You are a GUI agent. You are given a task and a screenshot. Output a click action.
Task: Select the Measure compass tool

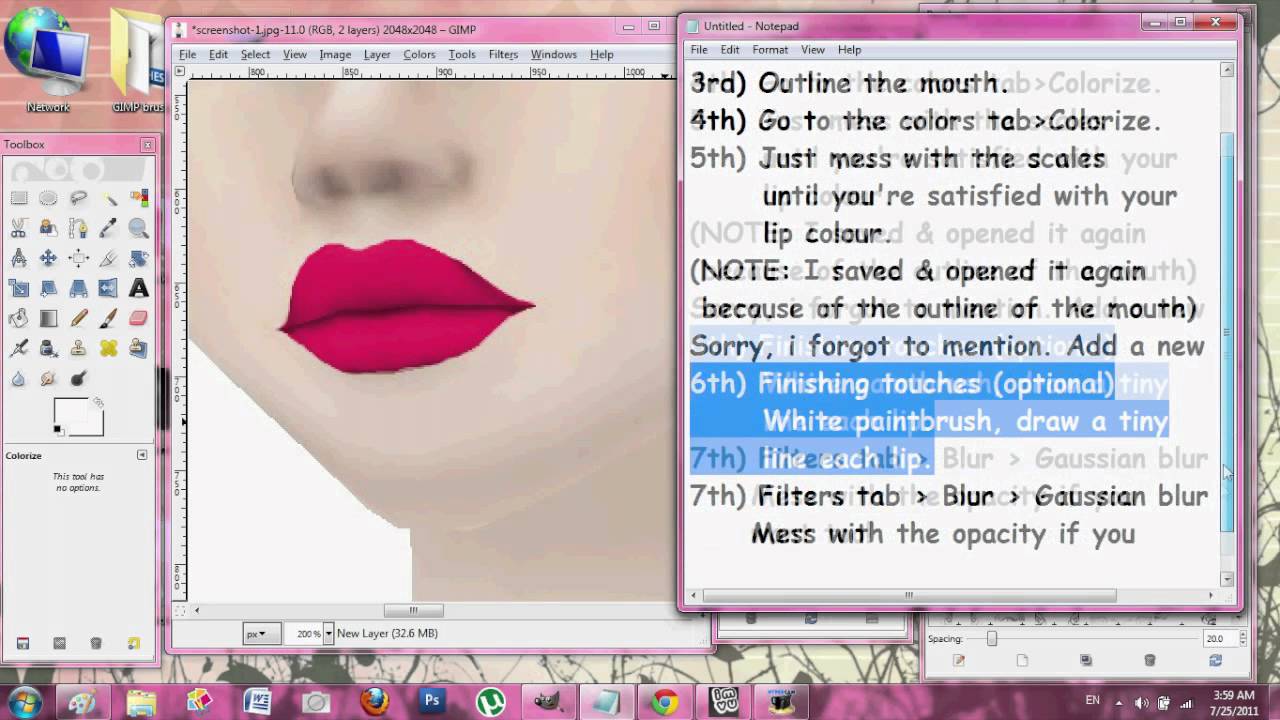[19, 258]
